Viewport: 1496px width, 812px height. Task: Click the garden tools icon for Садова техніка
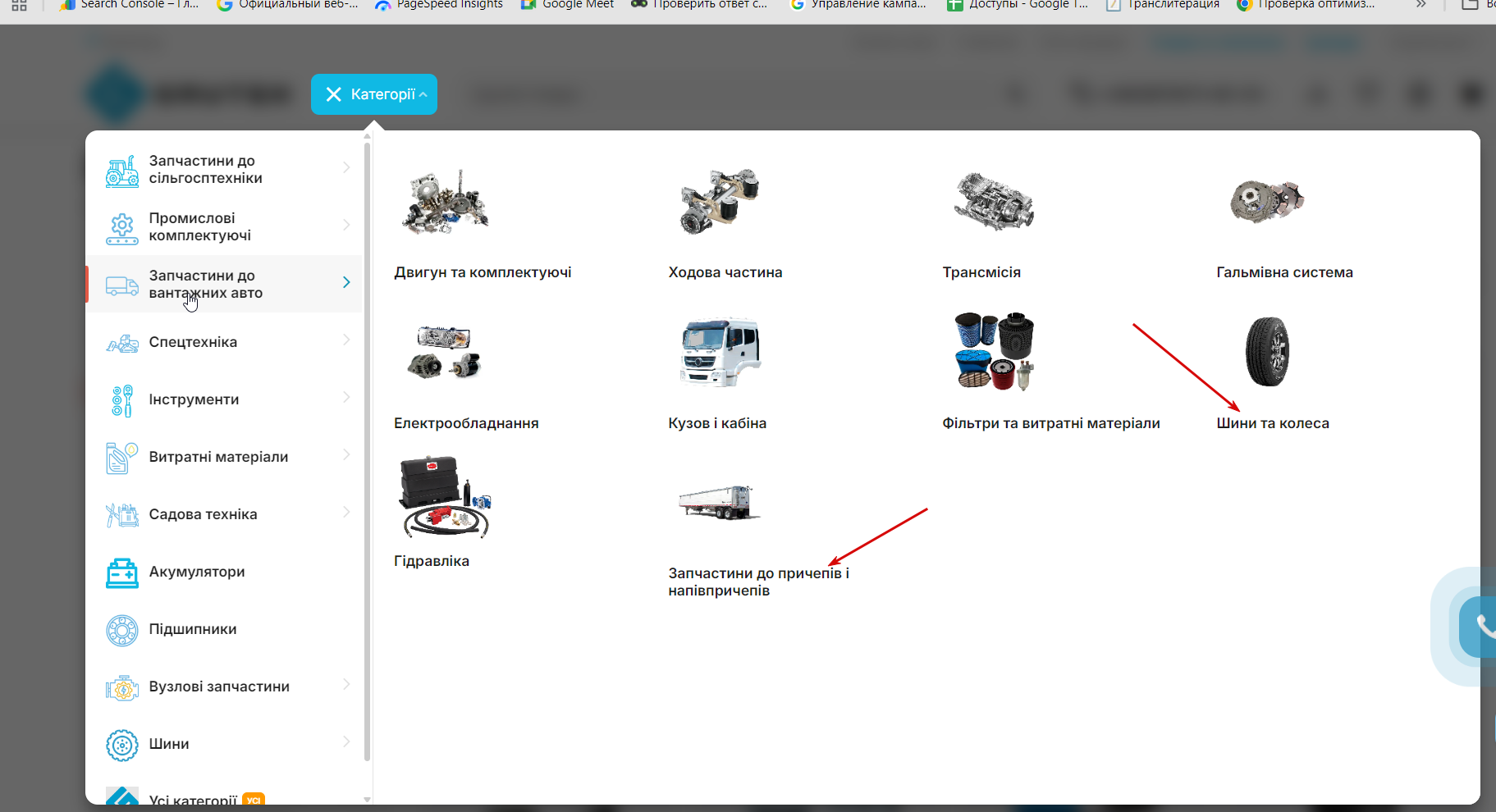coord(122,515)
